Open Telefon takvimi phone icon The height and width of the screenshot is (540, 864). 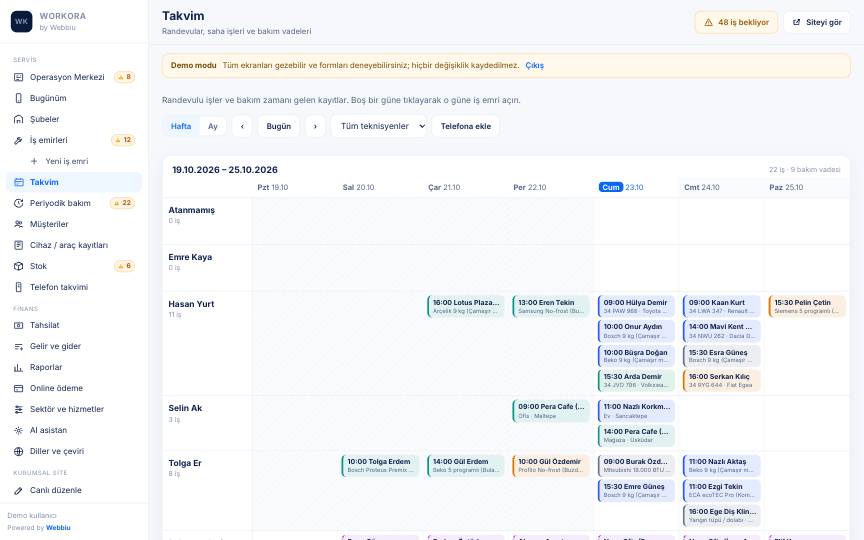18,287
